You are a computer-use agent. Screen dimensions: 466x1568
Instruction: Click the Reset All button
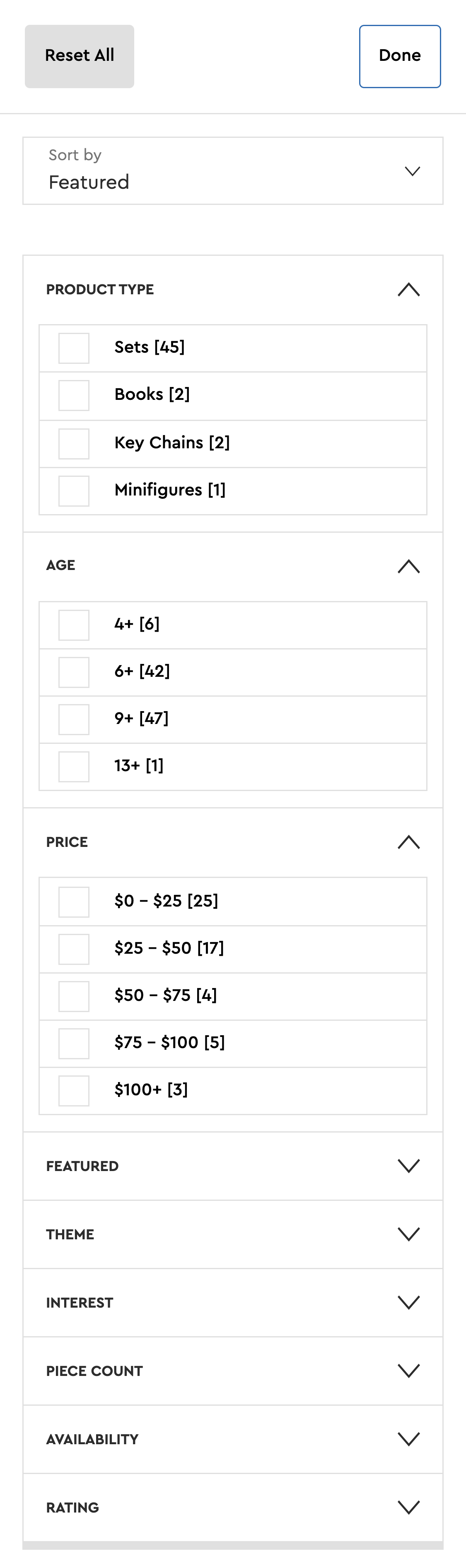(79, 55)
